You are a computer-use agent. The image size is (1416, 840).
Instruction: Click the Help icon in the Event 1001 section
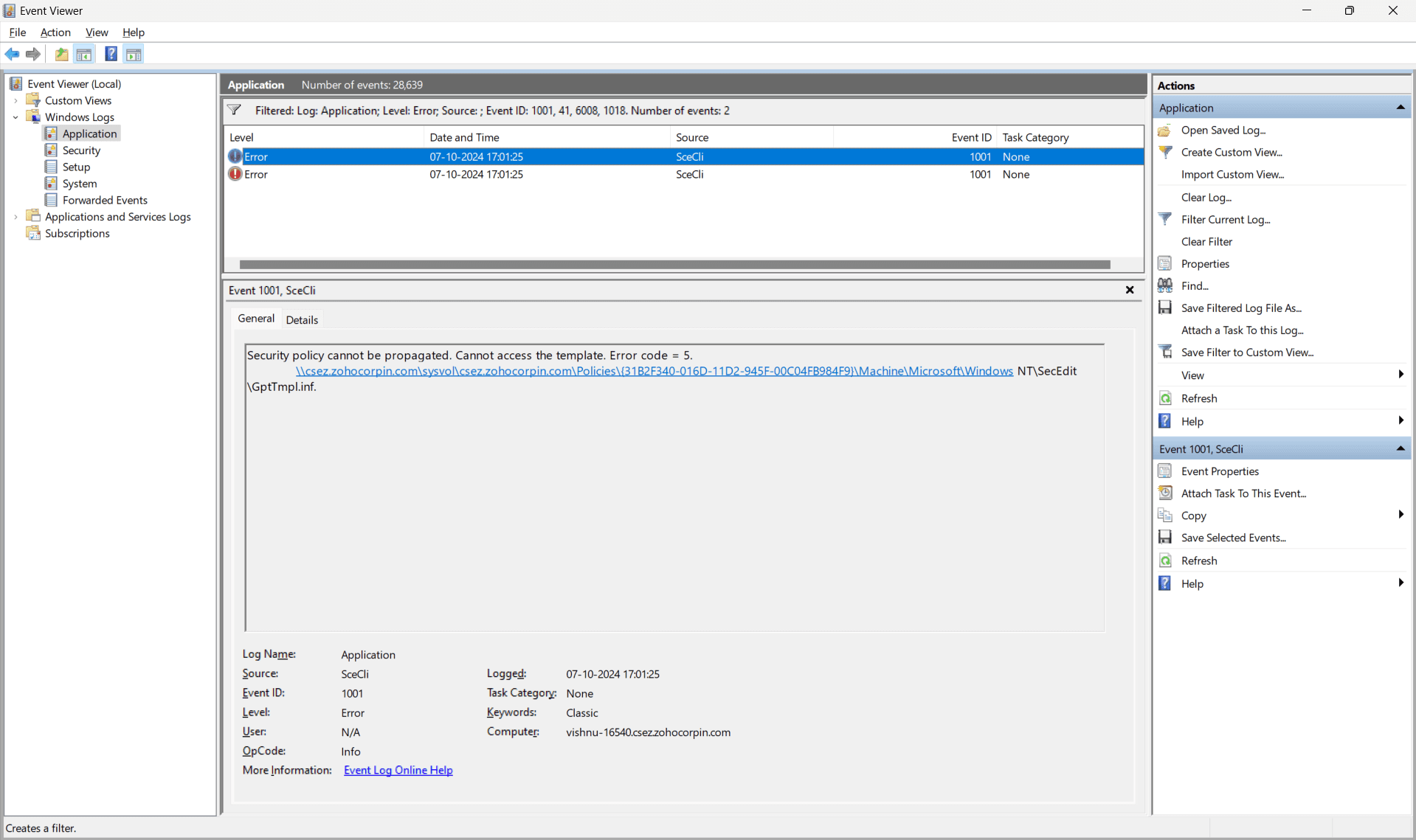point(1165,583)
